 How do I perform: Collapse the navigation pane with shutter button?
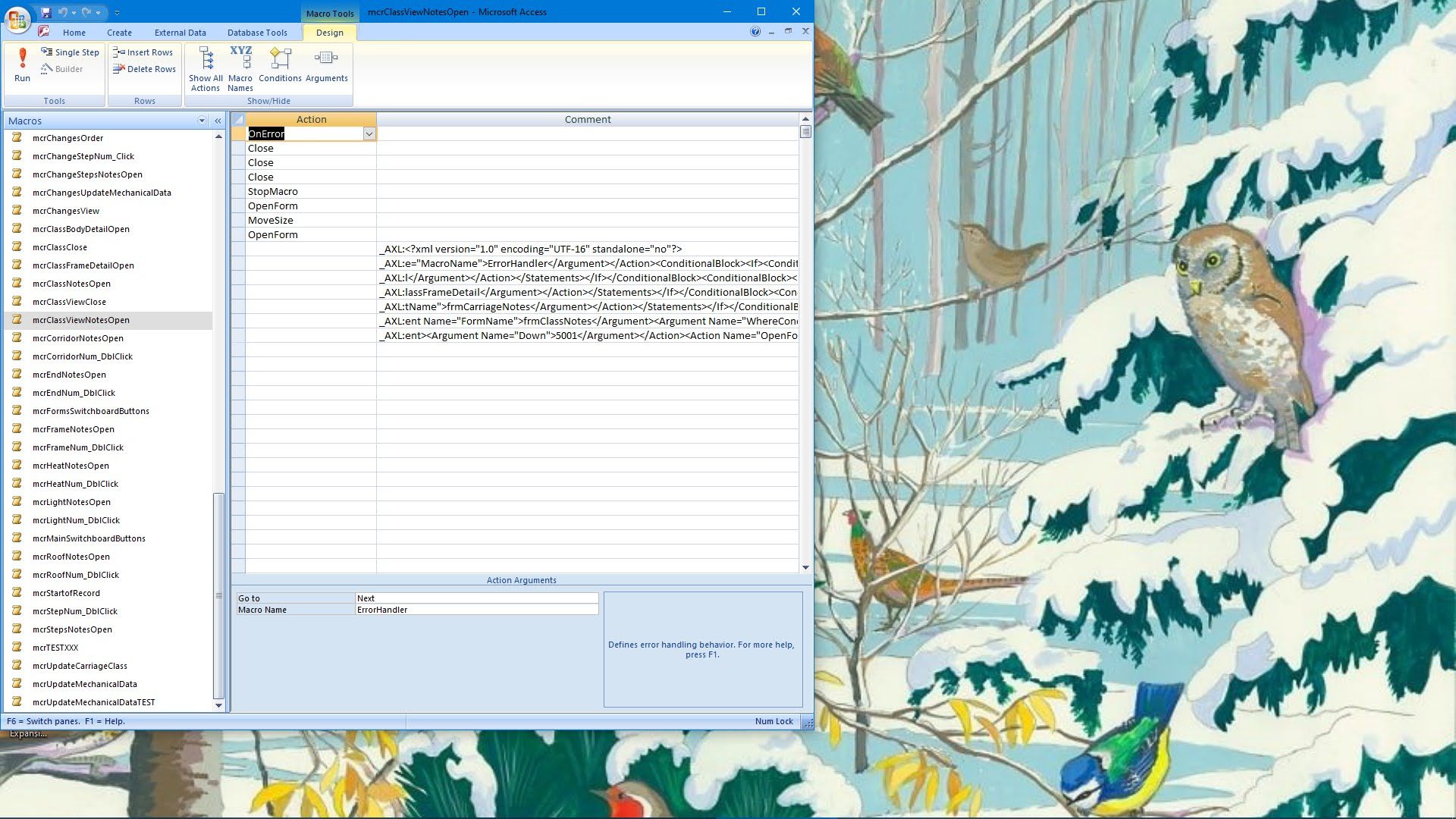pyautogui.click(x=218, y=121)
